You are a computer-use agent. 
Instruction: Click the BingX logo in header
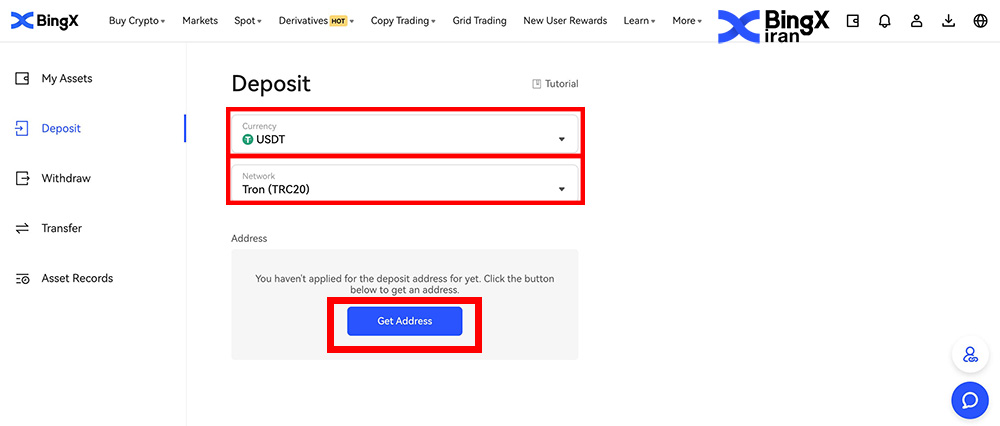pos(46,20)
